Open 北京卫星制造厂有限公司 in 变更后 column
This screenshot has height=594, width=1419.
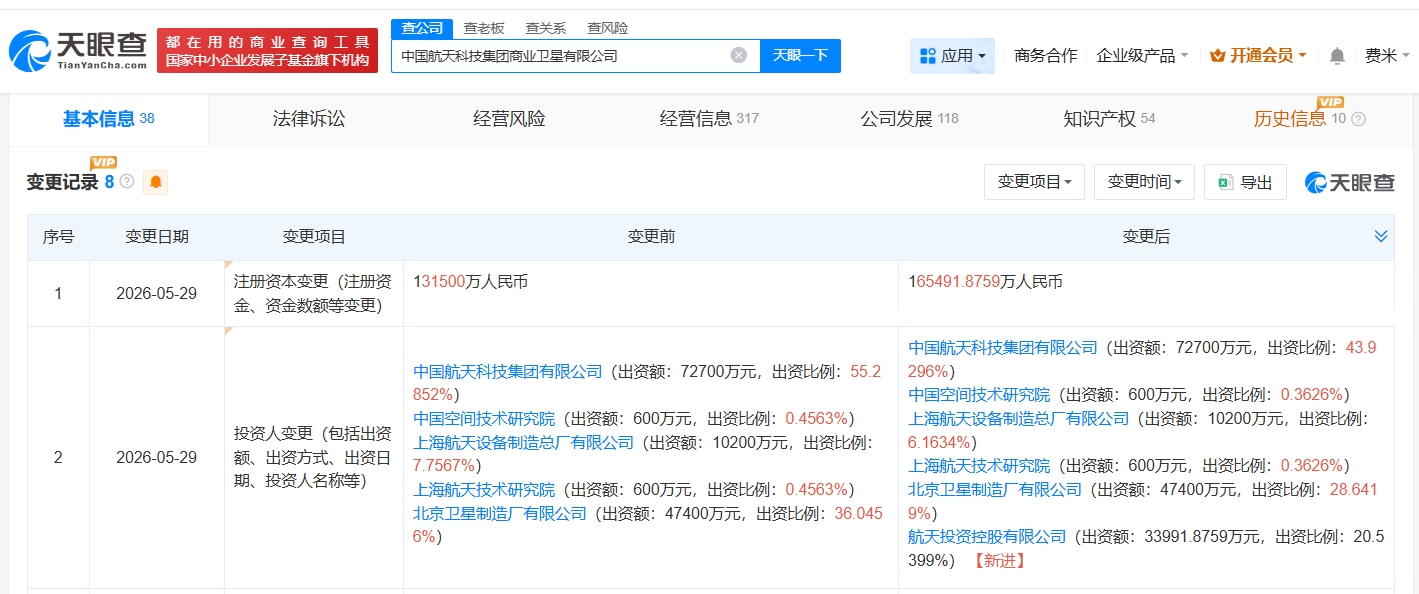point(995,490)
